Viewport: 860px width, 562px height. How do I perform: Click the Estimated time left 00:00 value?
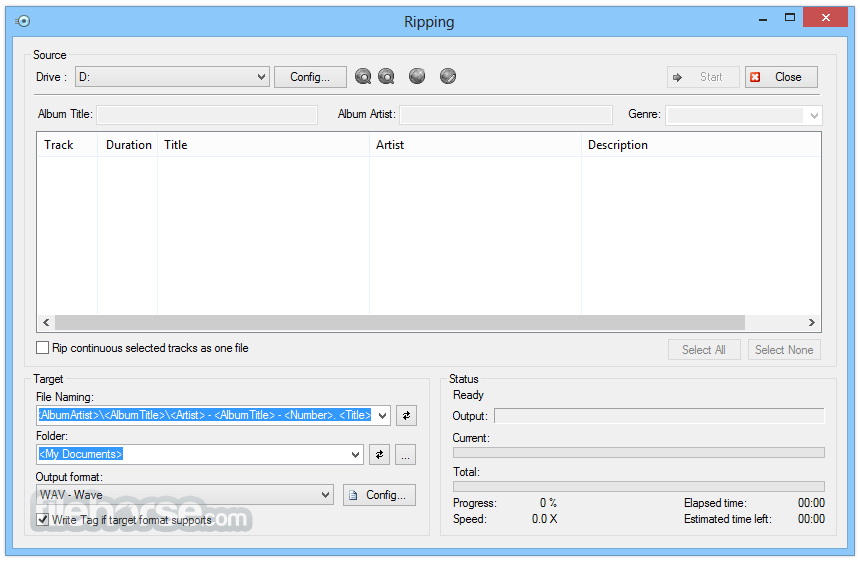(x=811, y=519)
